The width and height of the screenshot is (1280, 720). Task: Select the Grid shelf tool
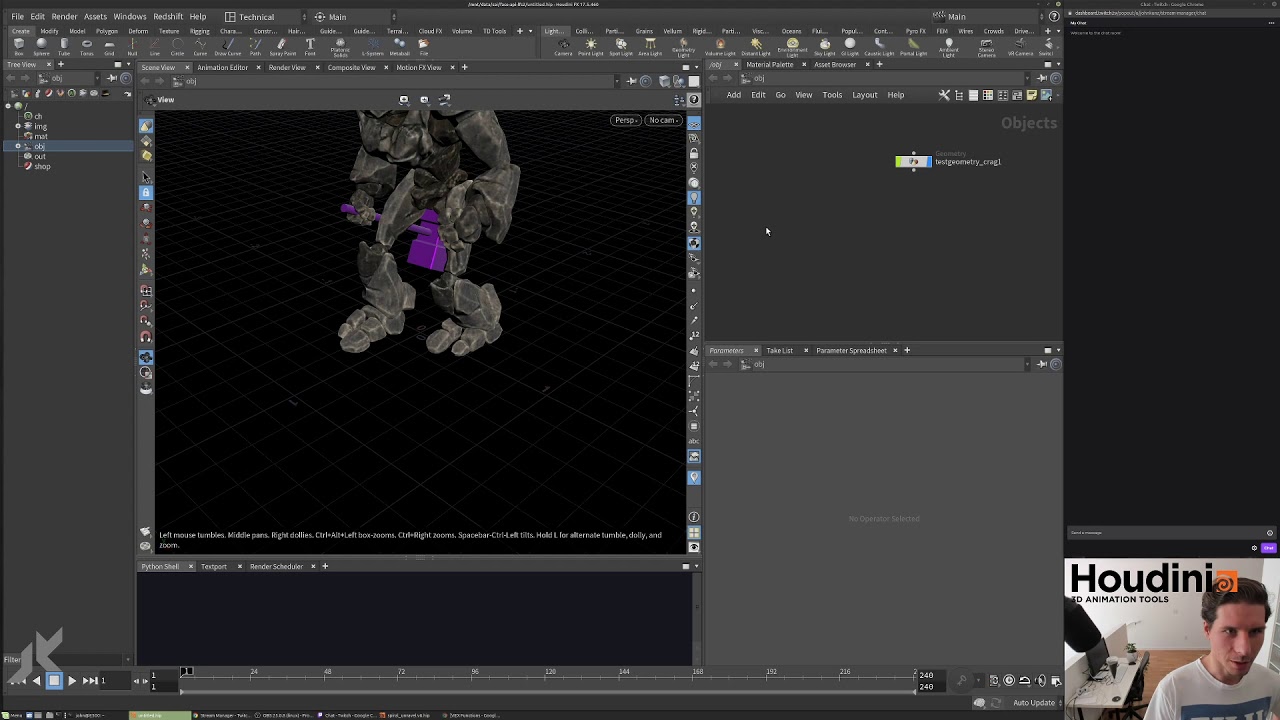point(109,46)
